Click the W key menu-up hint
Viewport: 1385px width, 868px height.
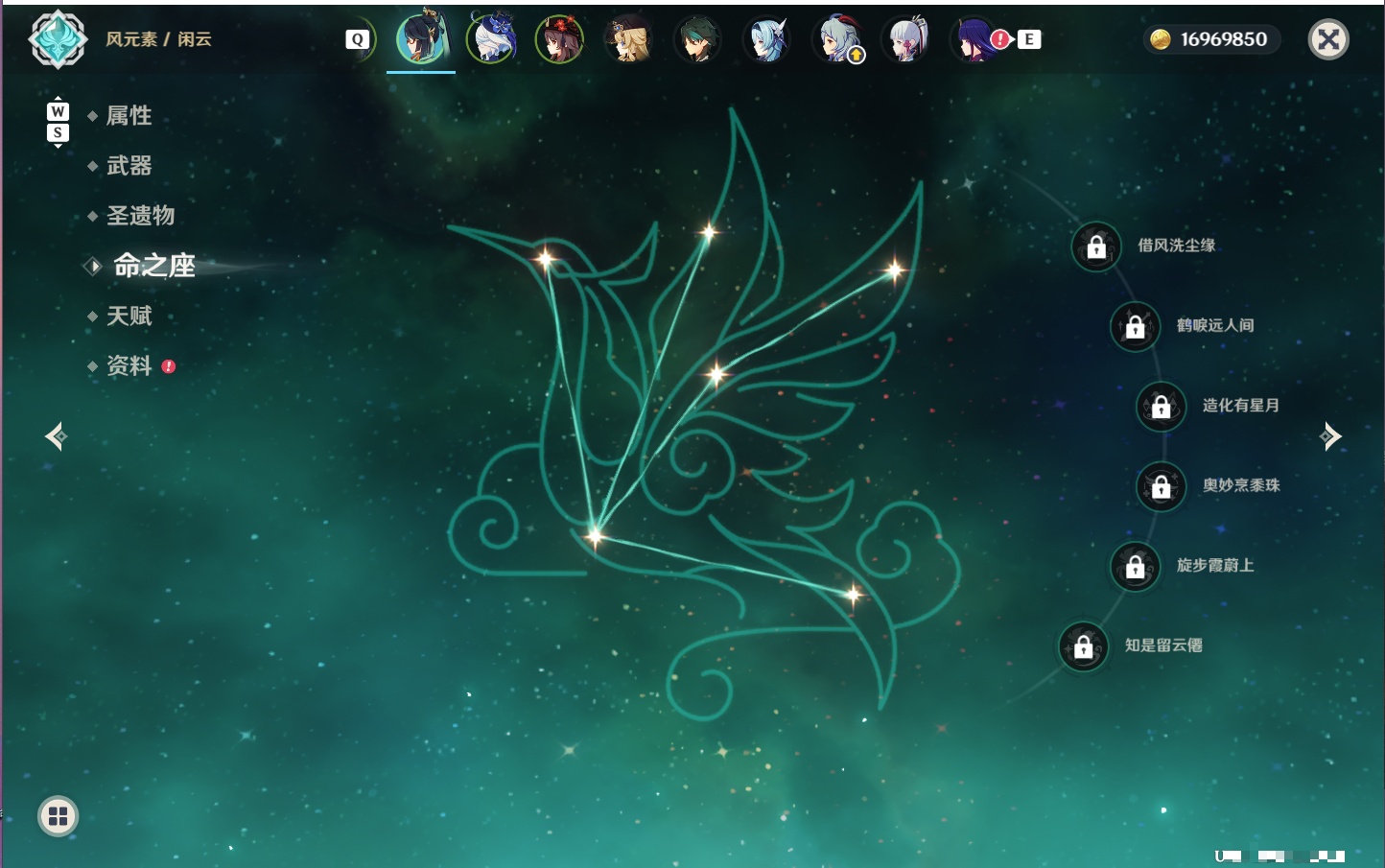tap(58, 111)
